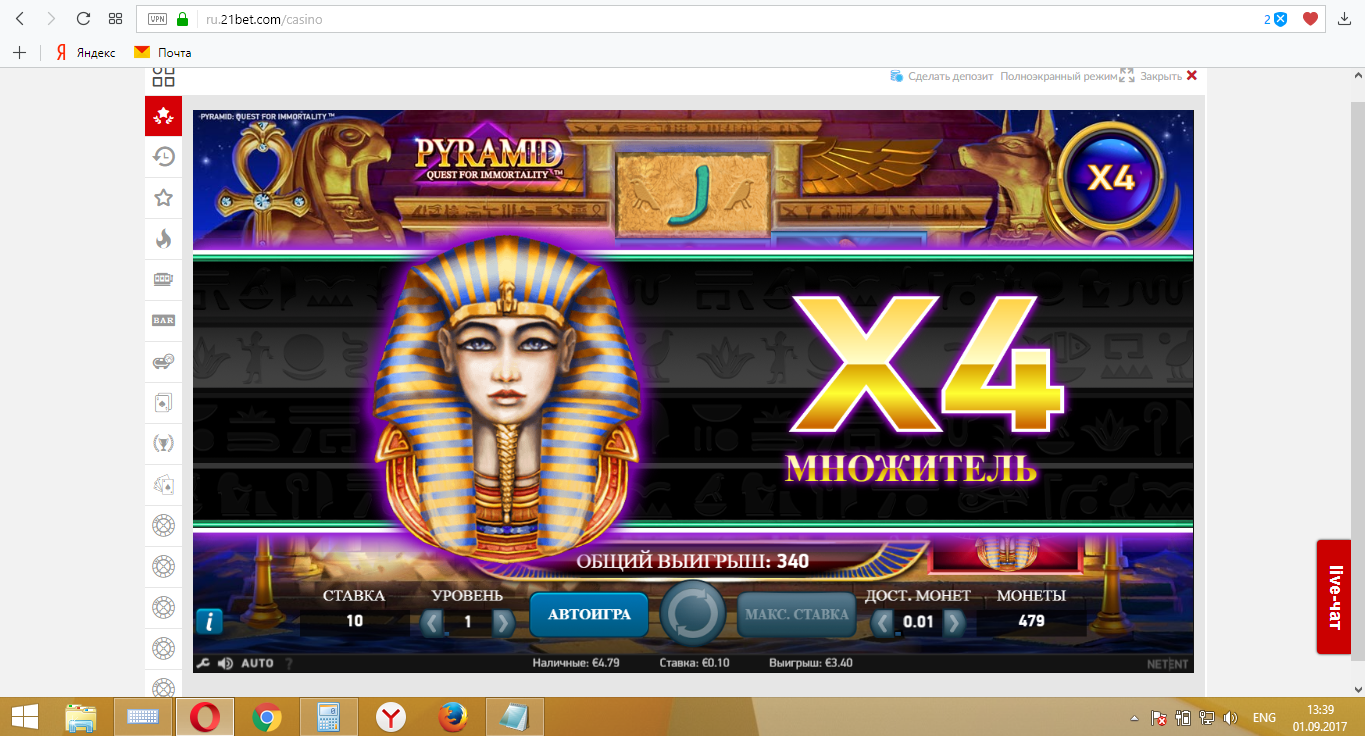Open the Calculator taskbar icon
The height and width of the screenshot is (736, 1365).
pyautogui.click(x=328, y=717)
